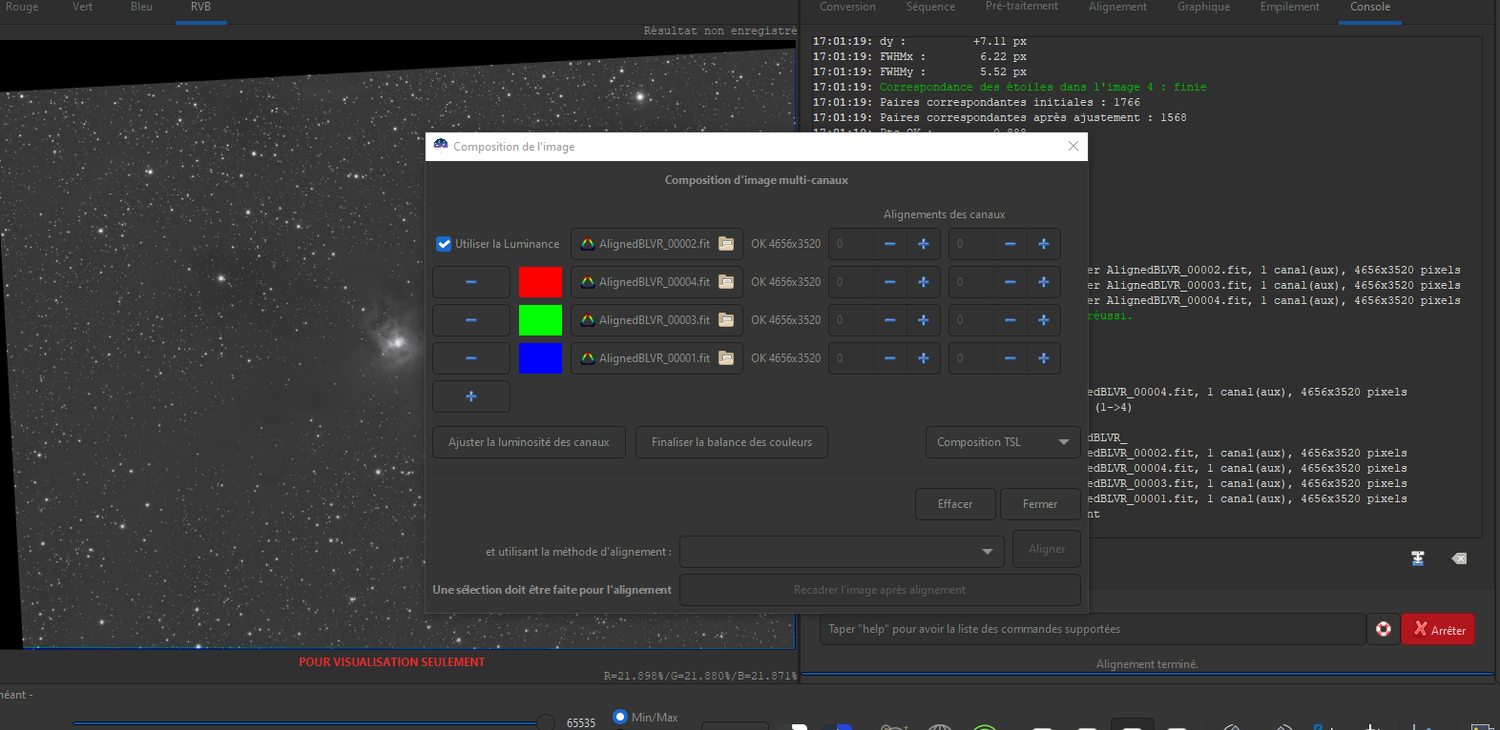Decrease X alignment for the blue layer

pyautogui.click(x=890, y=358)
